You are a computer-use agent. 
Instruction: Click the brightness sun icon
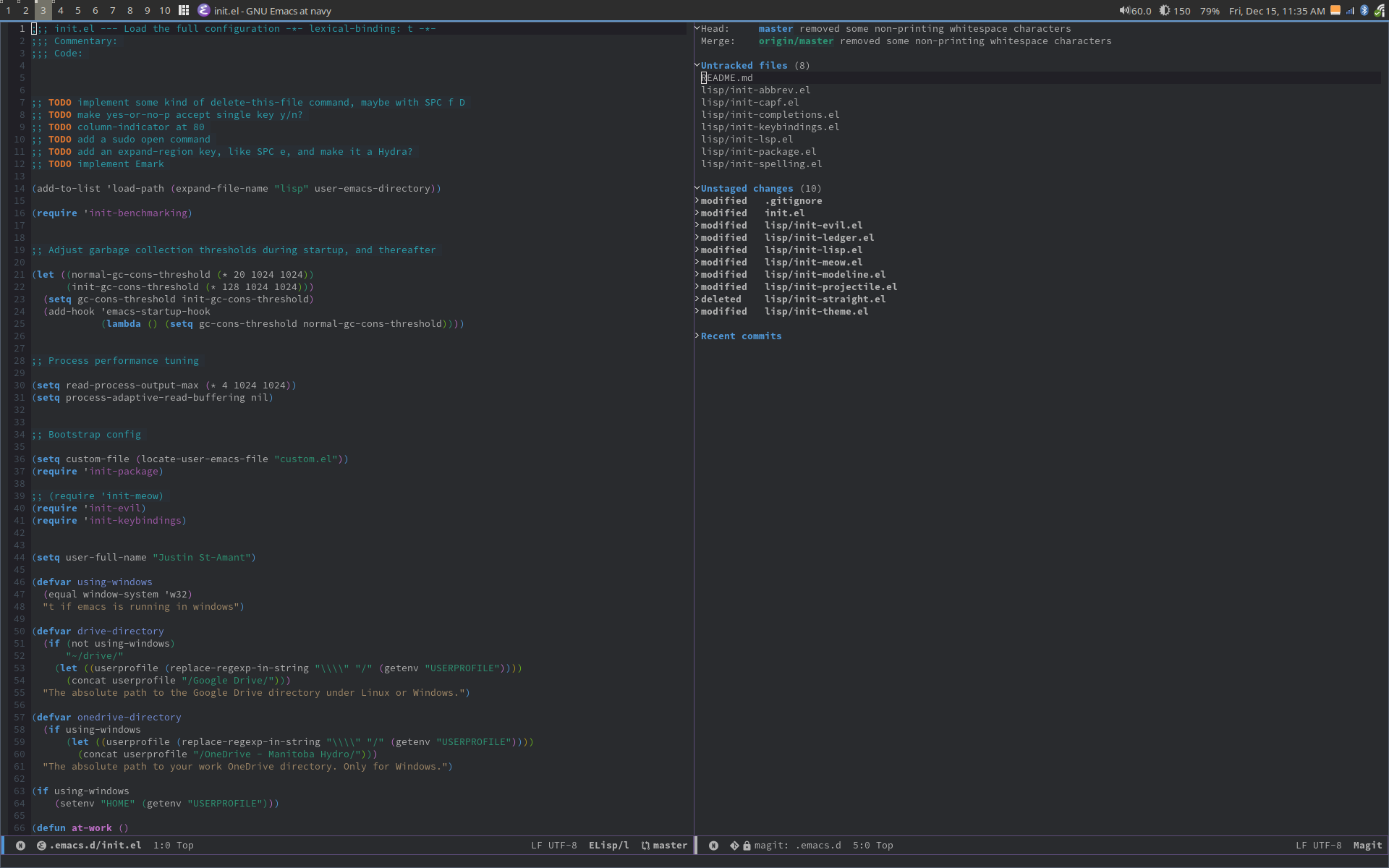[1164, 10]
